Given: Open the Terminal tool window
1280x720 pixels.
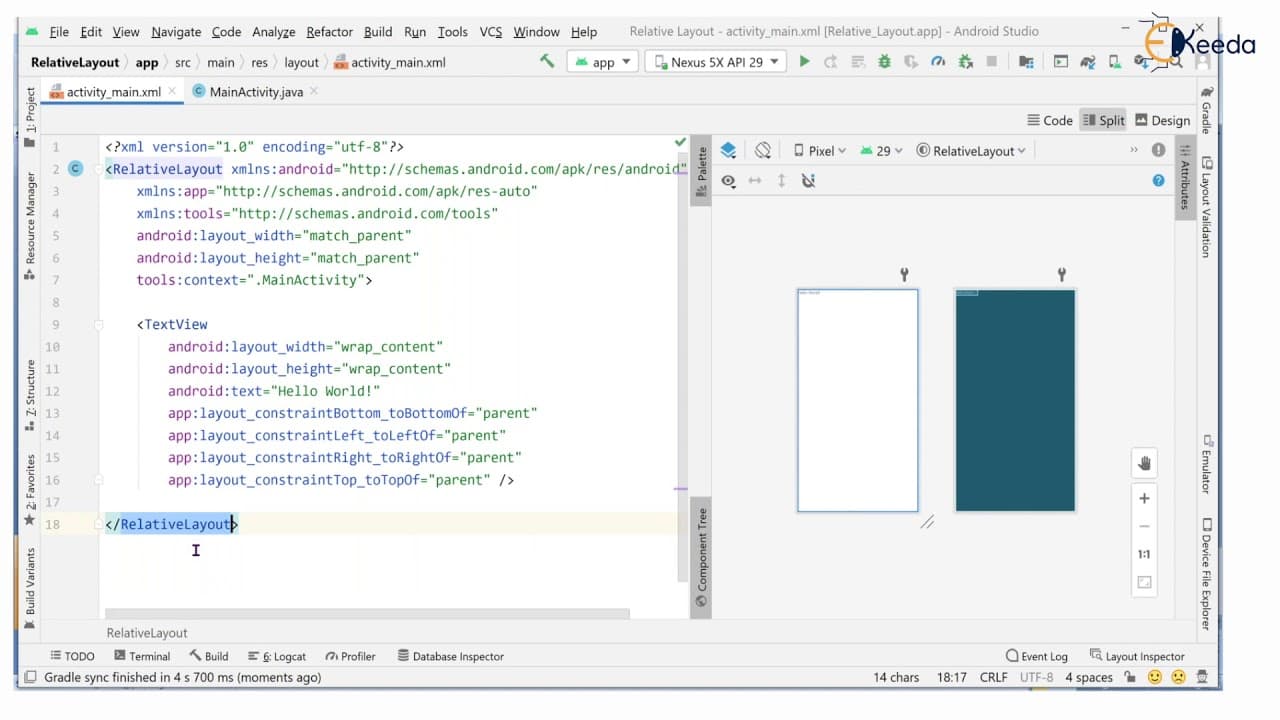Looking at the screenshot, I should 142,656.
